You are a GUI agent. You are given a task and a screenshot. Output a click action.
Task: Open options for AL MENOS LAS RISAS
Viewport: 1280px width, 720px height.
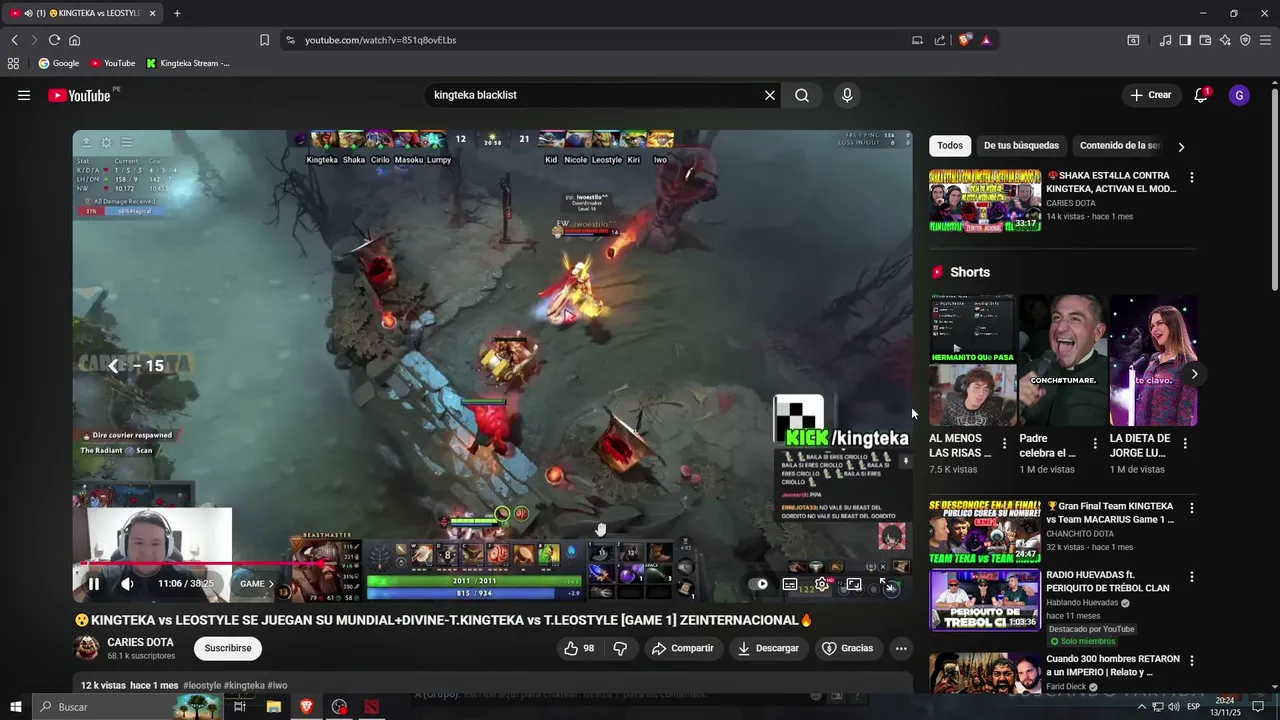[1004, 443]
